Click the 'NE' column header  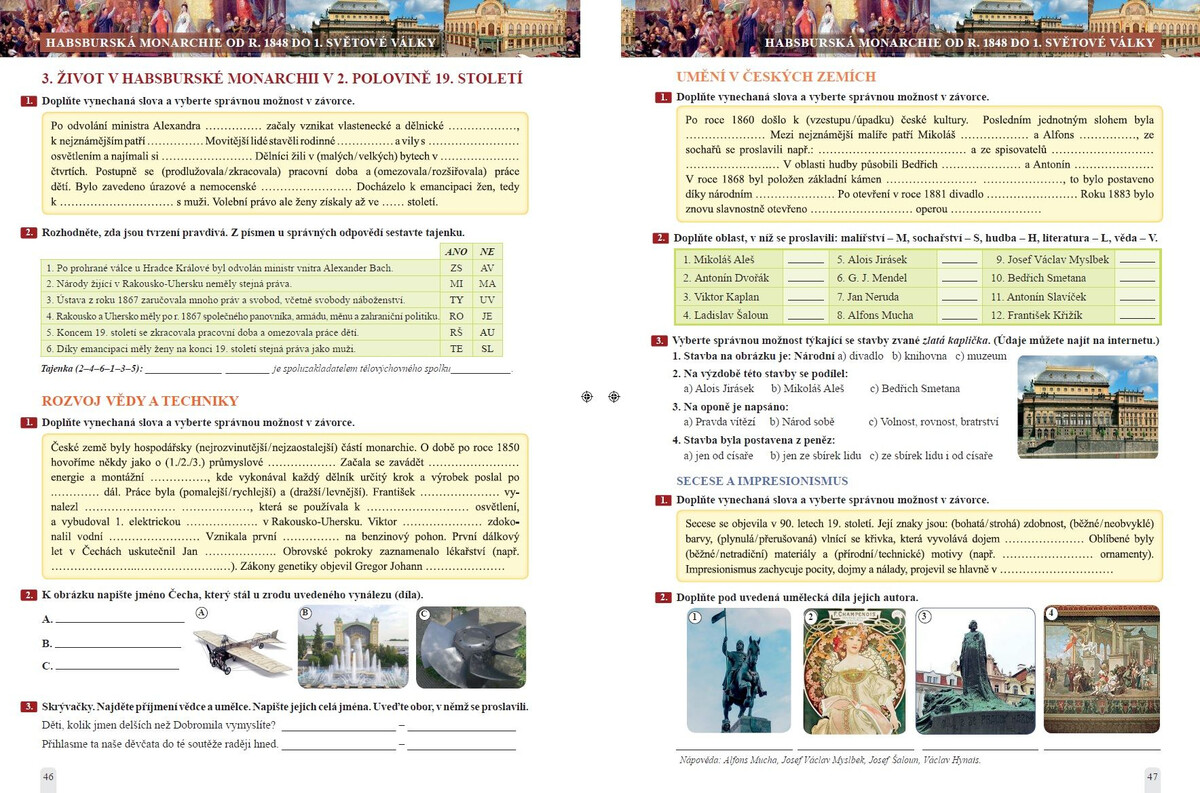[x=487, y=251]
